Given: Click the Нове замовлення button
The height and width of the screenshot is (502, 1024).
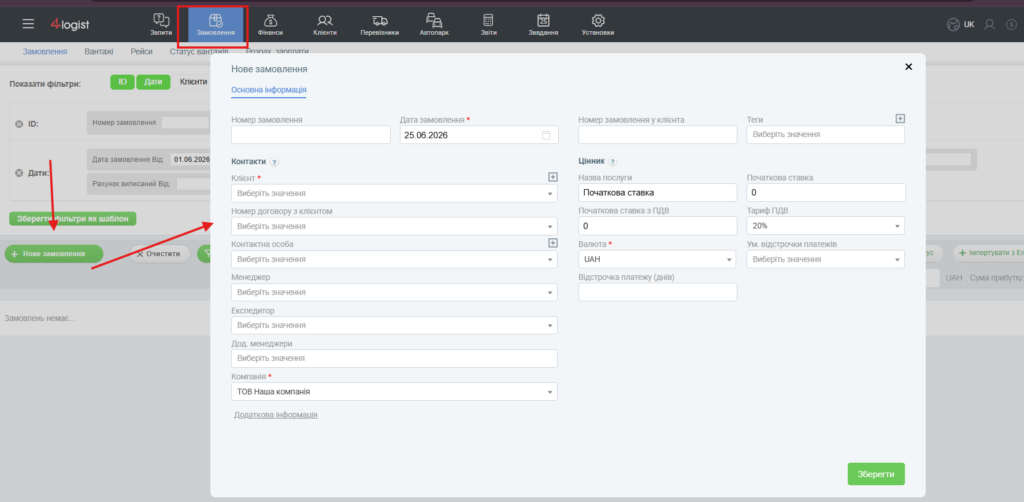Looking at the screenshot, I should point(54,254).
